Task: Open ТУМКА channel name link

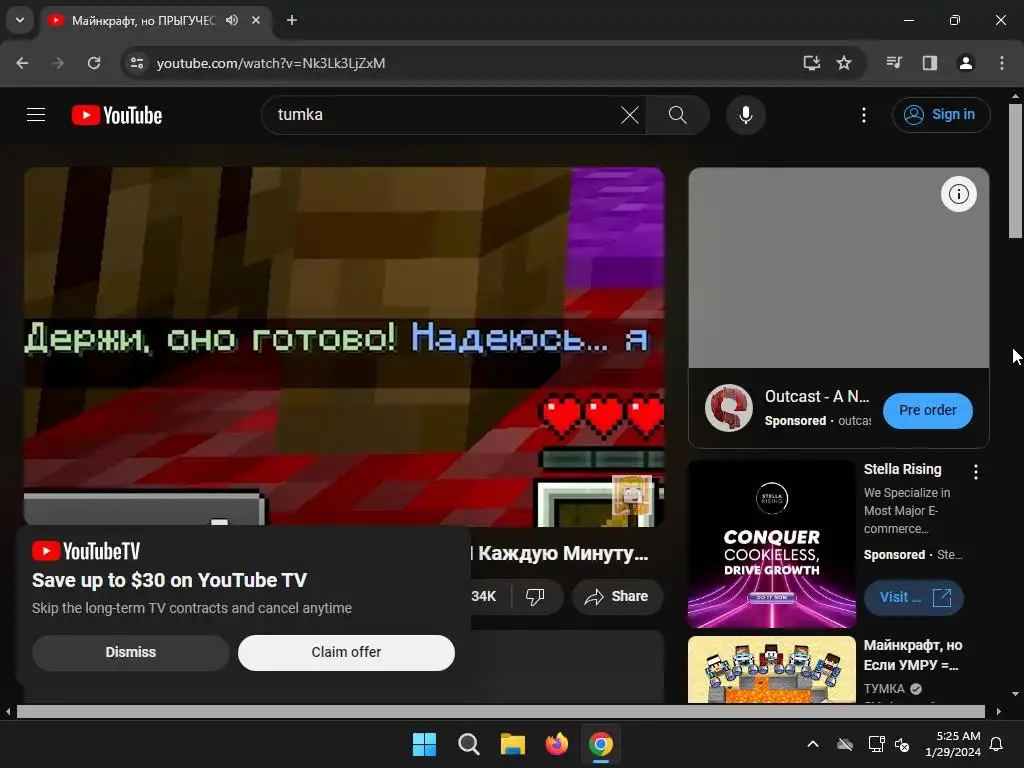Action: coord(884,688)
